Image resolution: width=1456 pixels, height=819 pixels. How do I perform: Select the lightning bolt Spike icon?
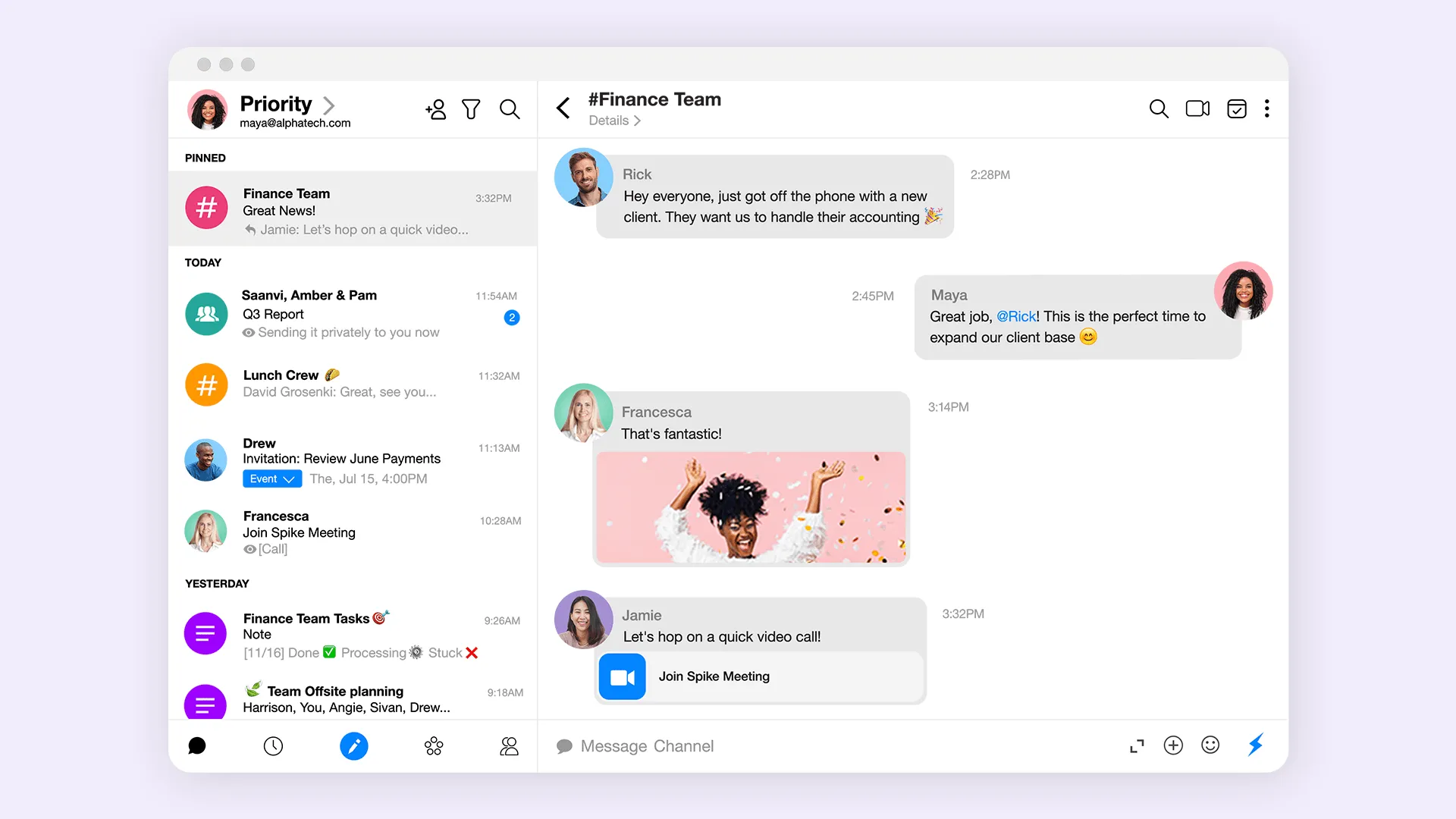click(x=1255, y=745)
